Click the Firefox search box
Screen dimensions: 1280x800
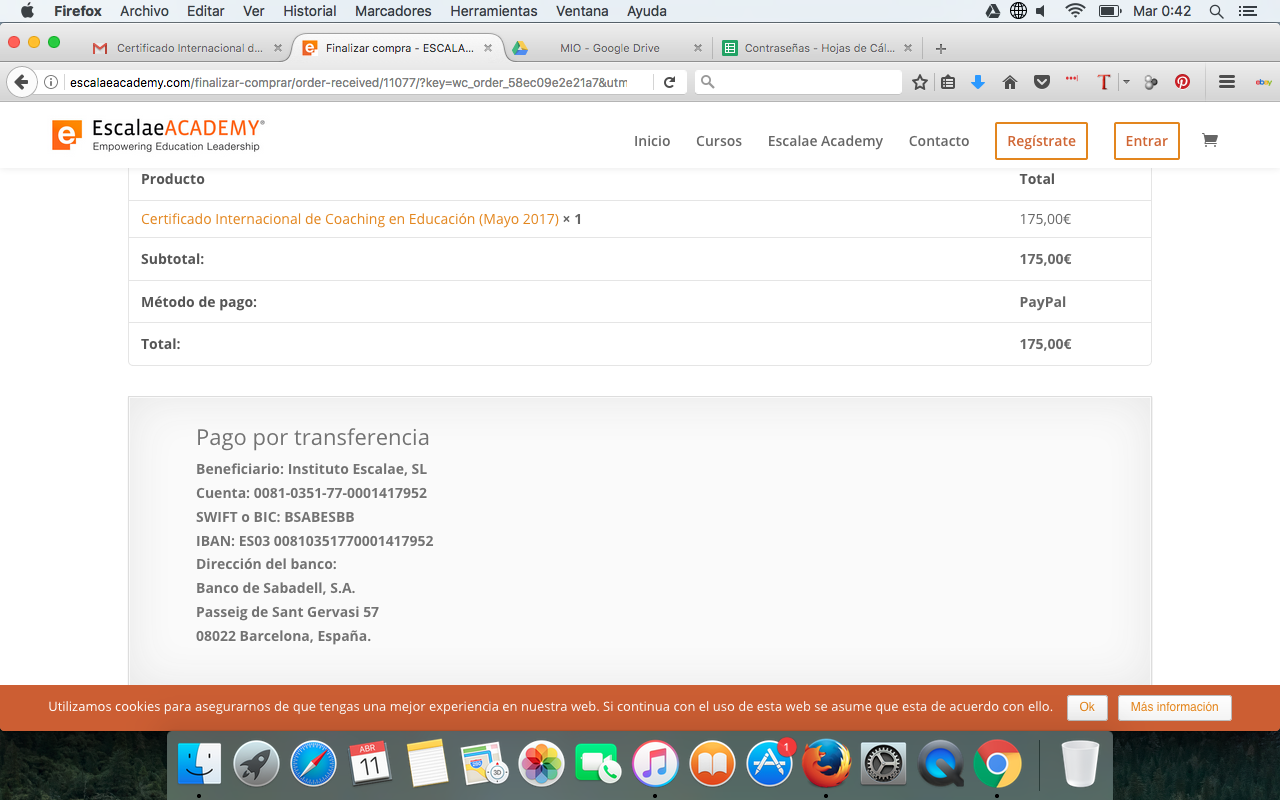pos(797,82)
